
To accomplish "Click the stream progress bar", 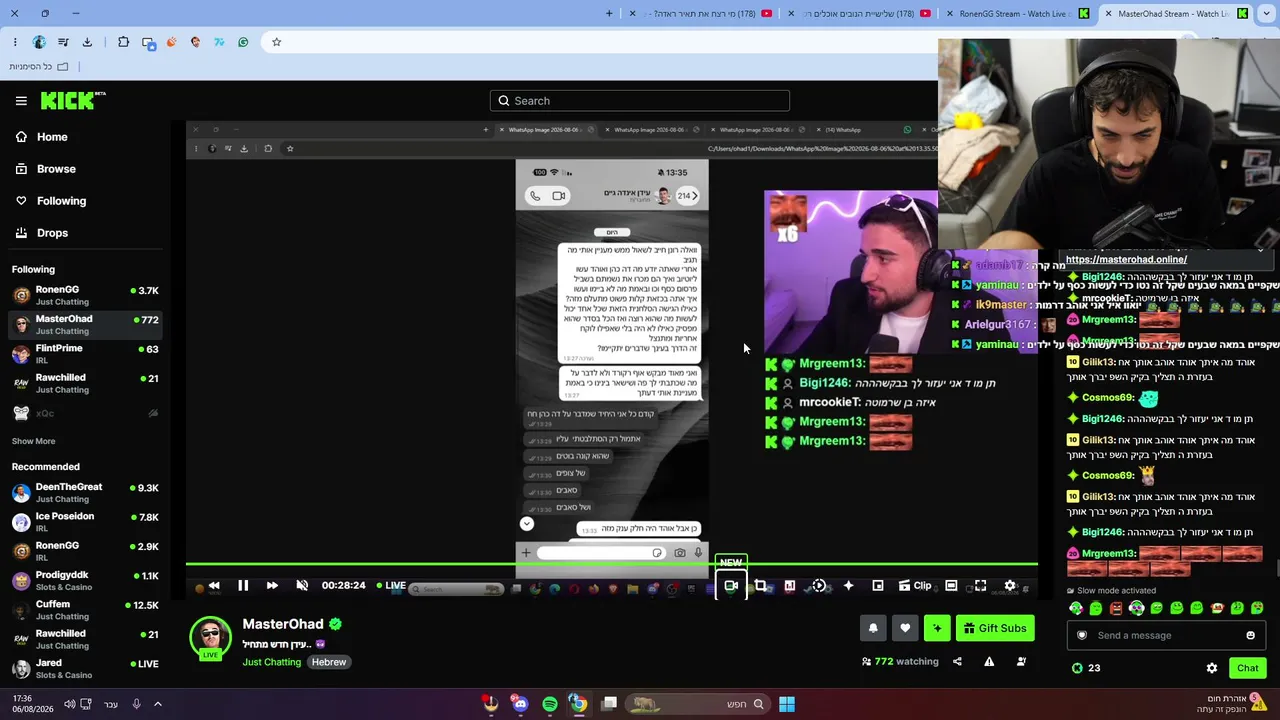I will pos(612,565).
